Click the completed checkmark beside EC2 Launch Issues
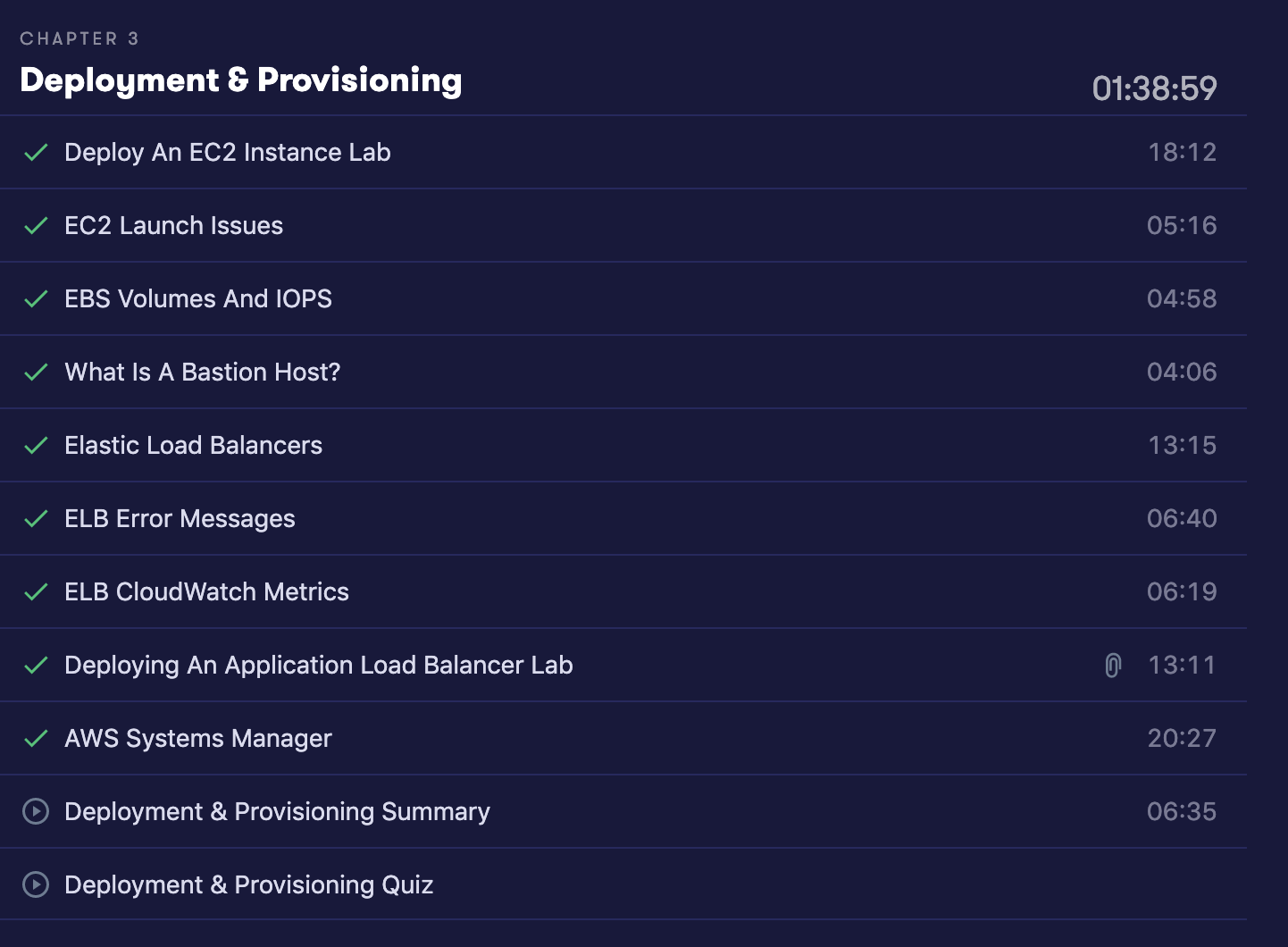1288x947 pixels. coord(36,226)
